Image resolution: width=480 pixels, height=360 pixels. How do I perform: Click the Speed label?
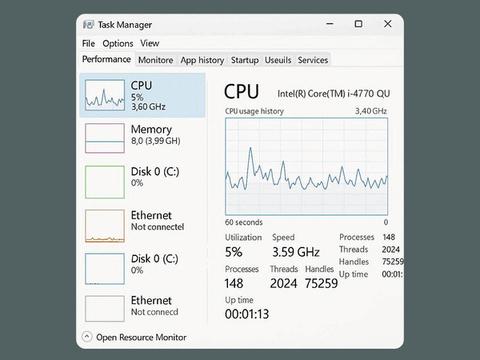coord(283,237)
